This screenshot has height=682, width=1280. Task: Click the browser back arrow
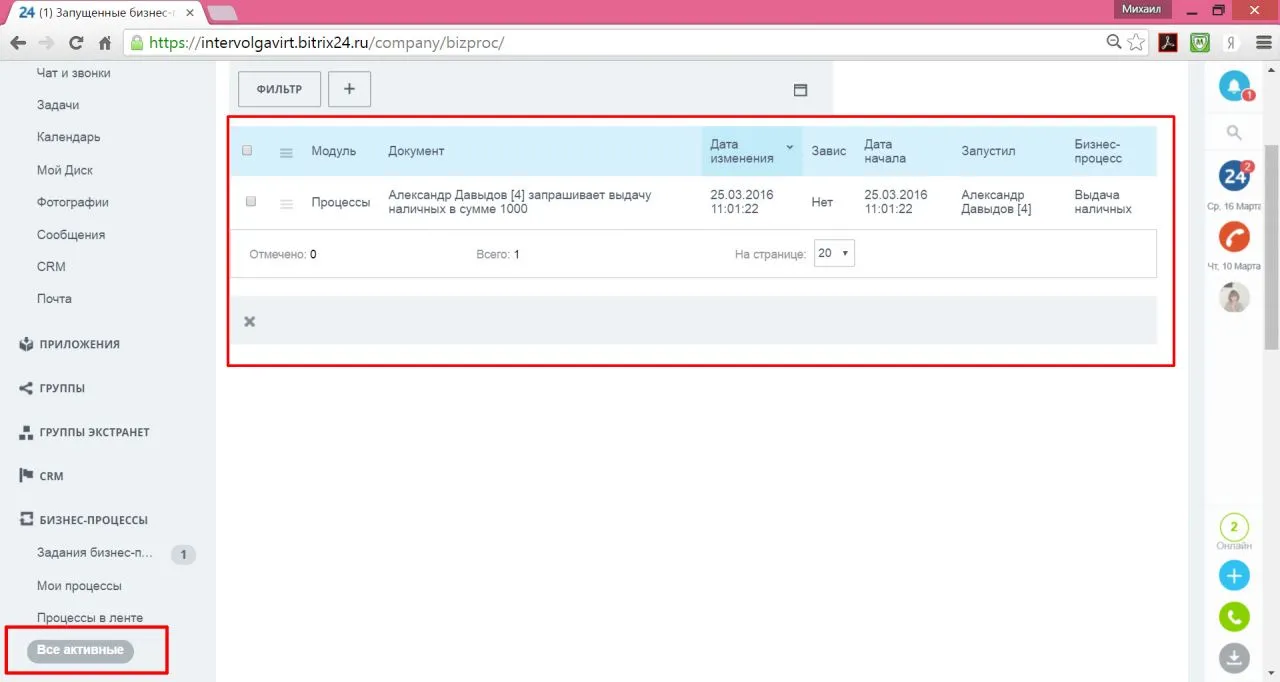(x=17, y=43)
